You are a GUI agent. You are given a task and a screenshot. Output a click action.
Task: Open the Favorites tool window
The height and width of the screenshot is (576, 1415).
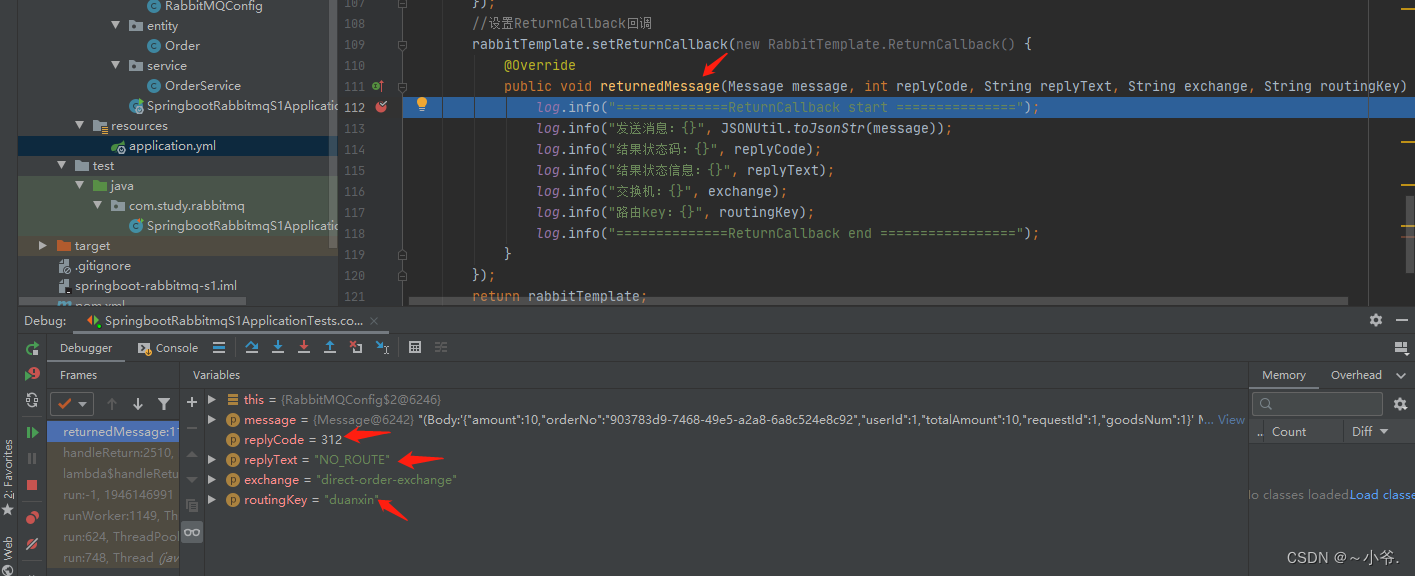pyautogui.click(x=8, y=480)
